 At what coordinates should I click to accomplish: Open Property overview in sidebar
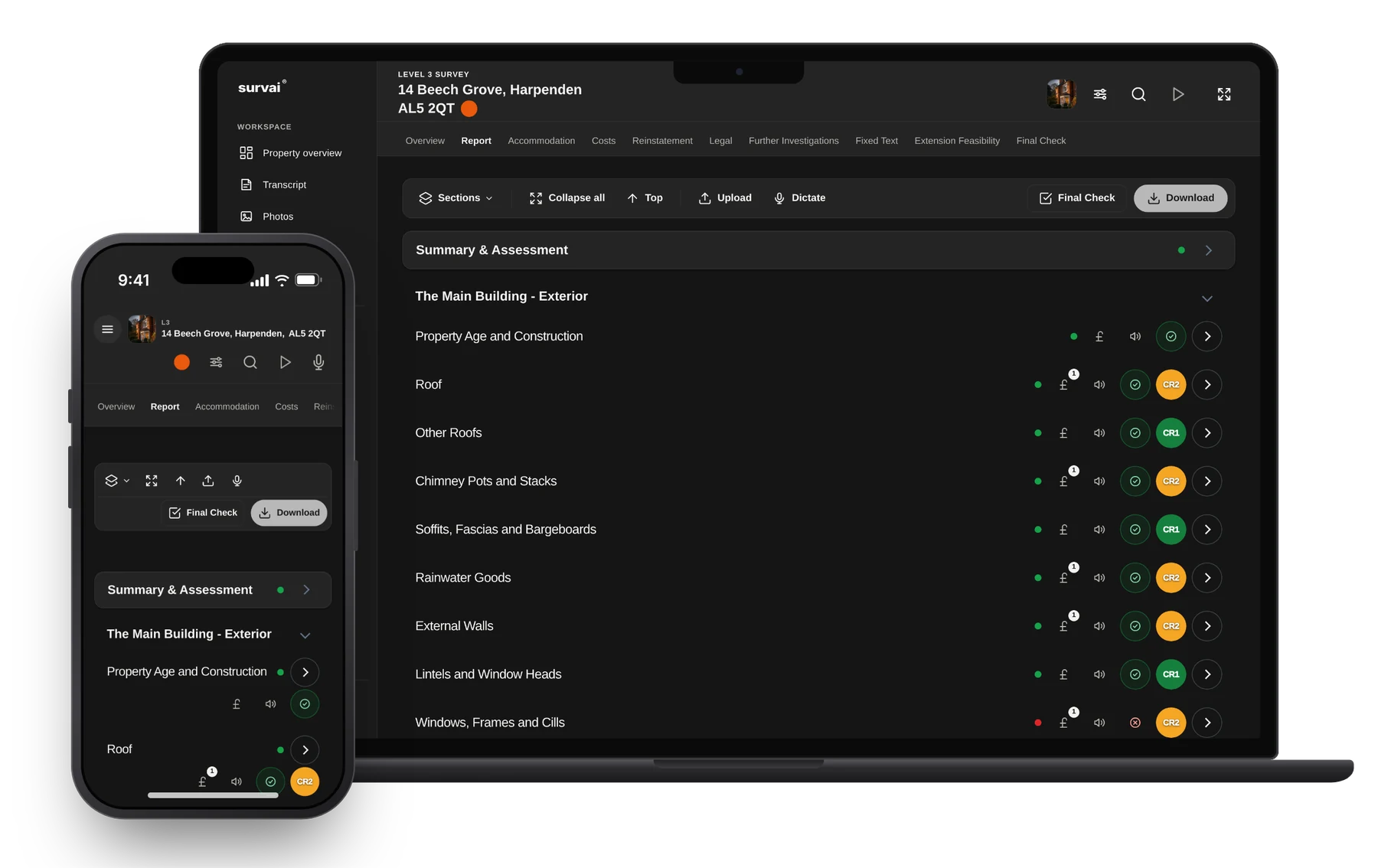coord(290,153)
